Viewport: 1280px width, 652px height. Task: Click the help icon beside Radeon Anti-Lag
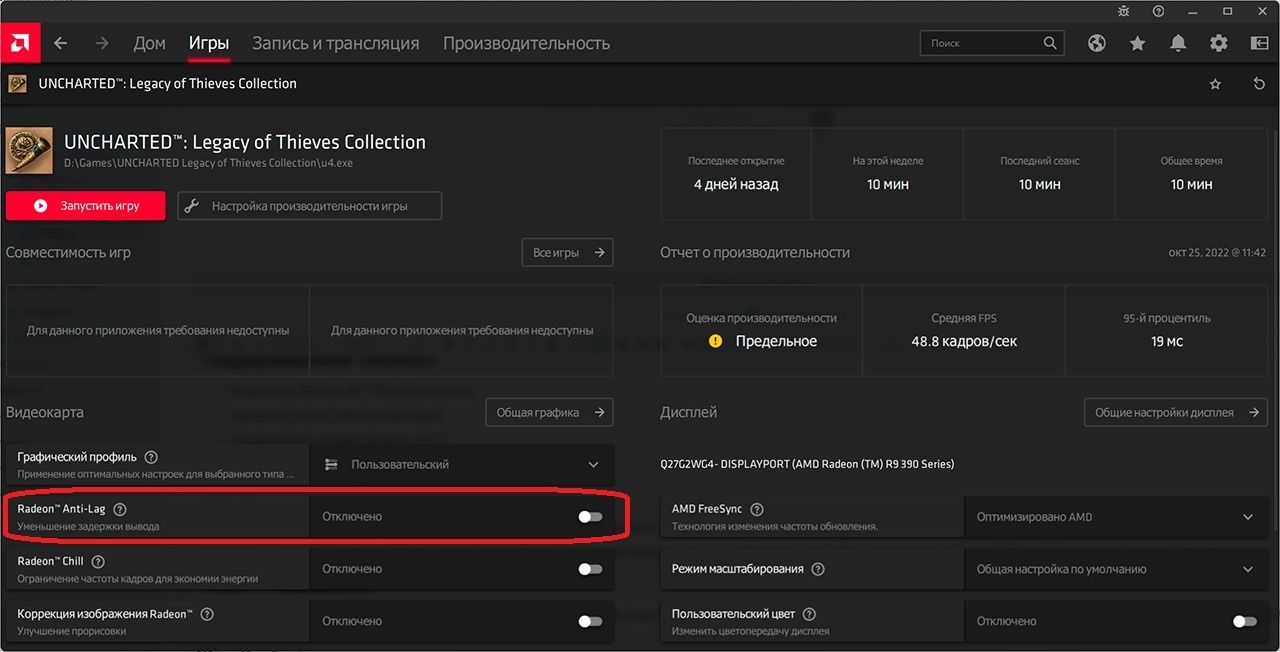[x=120, y=509]
